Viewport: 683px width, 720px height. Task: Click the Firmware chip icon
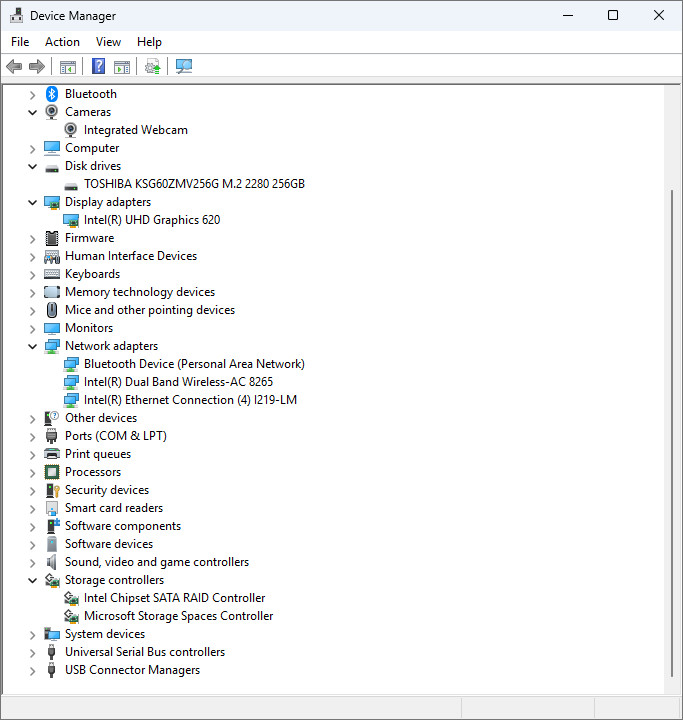pyautogui.click(x=52, y=238)
